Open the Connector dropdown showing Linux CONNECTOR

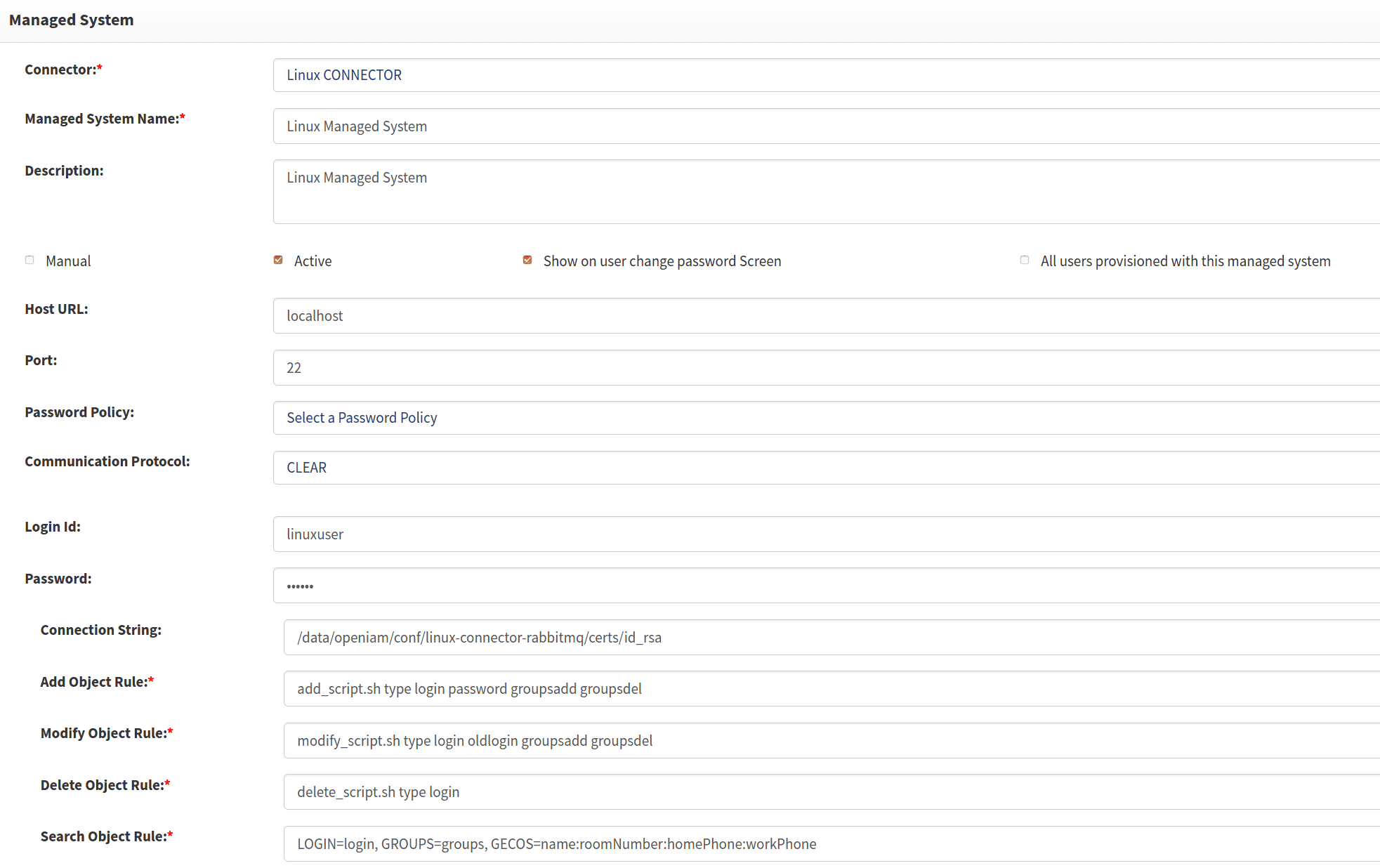826,75
